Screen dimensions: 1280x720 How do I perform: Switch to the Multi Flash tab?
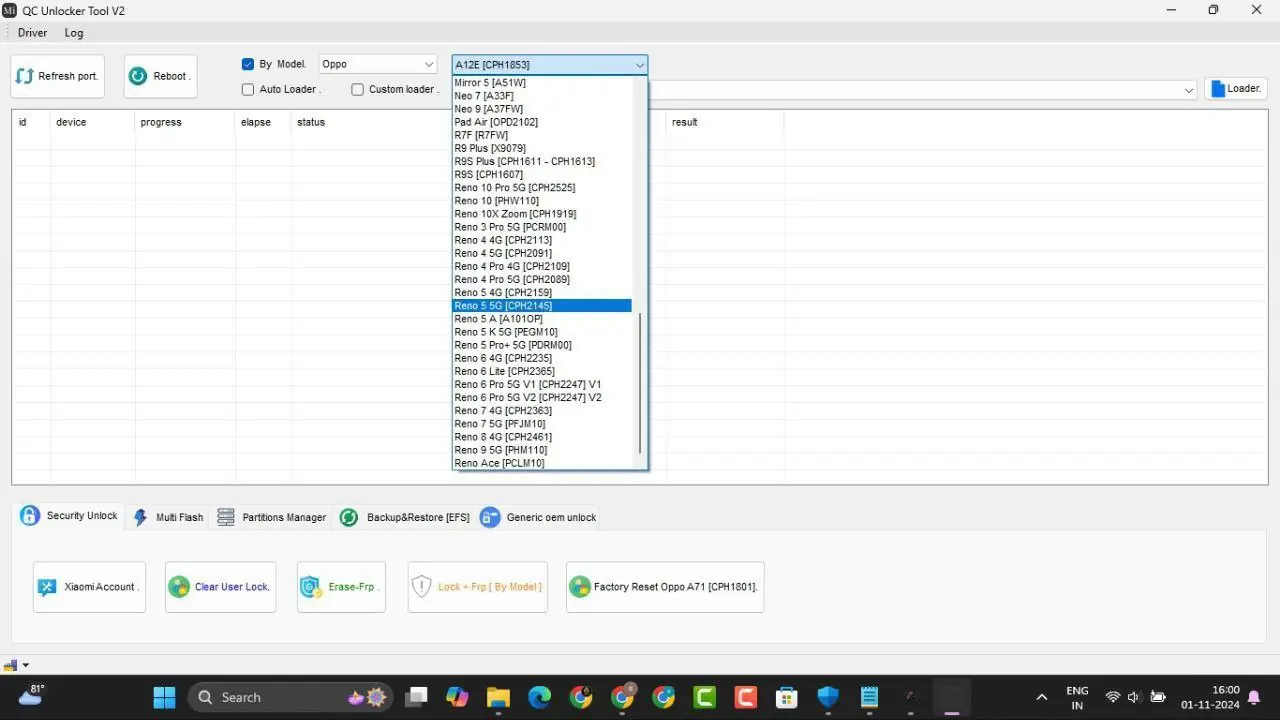click(168, 517)
